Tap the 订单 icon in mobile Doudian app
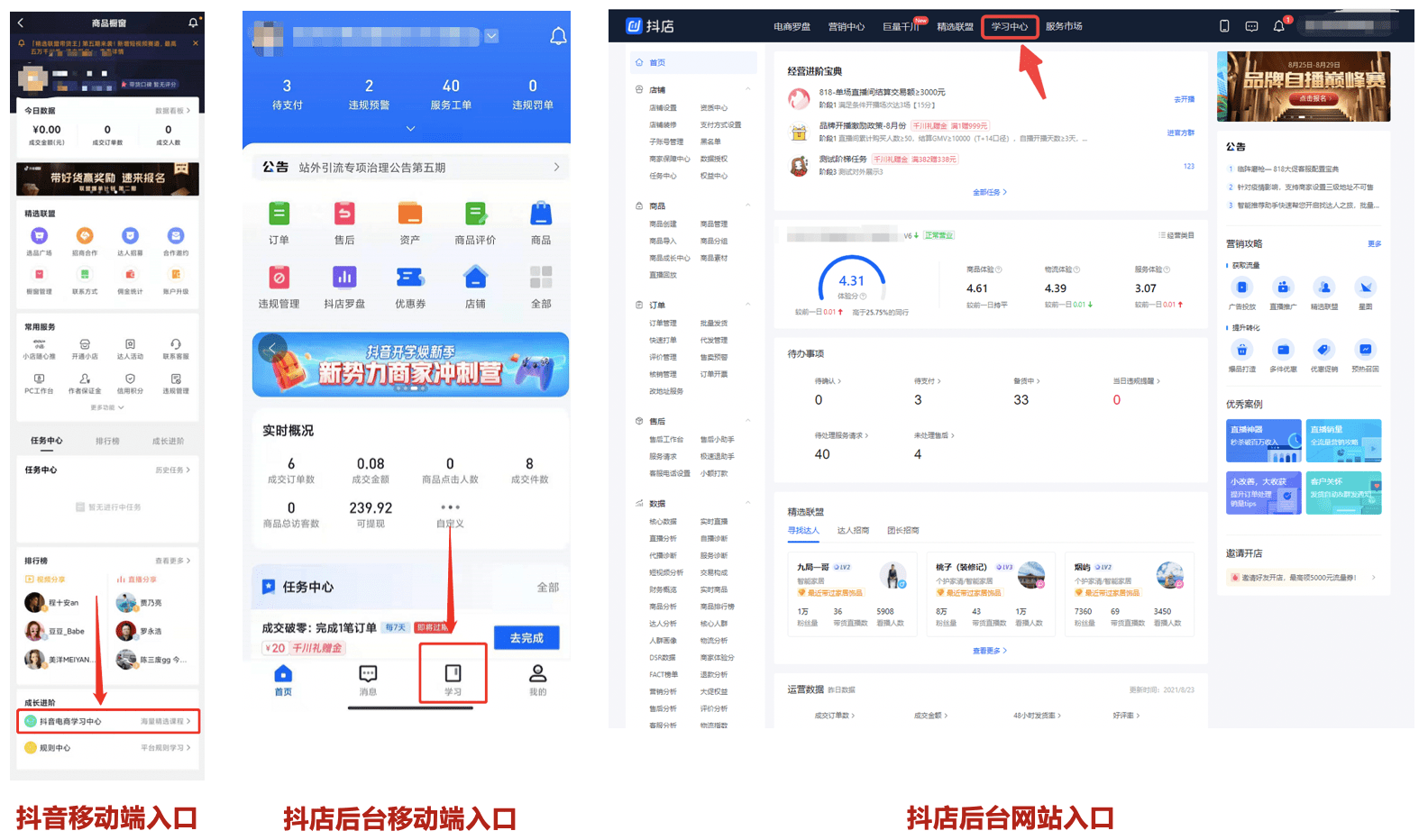Image resolution: width=1428 pixels, height=840 pixels. (279, 214)
